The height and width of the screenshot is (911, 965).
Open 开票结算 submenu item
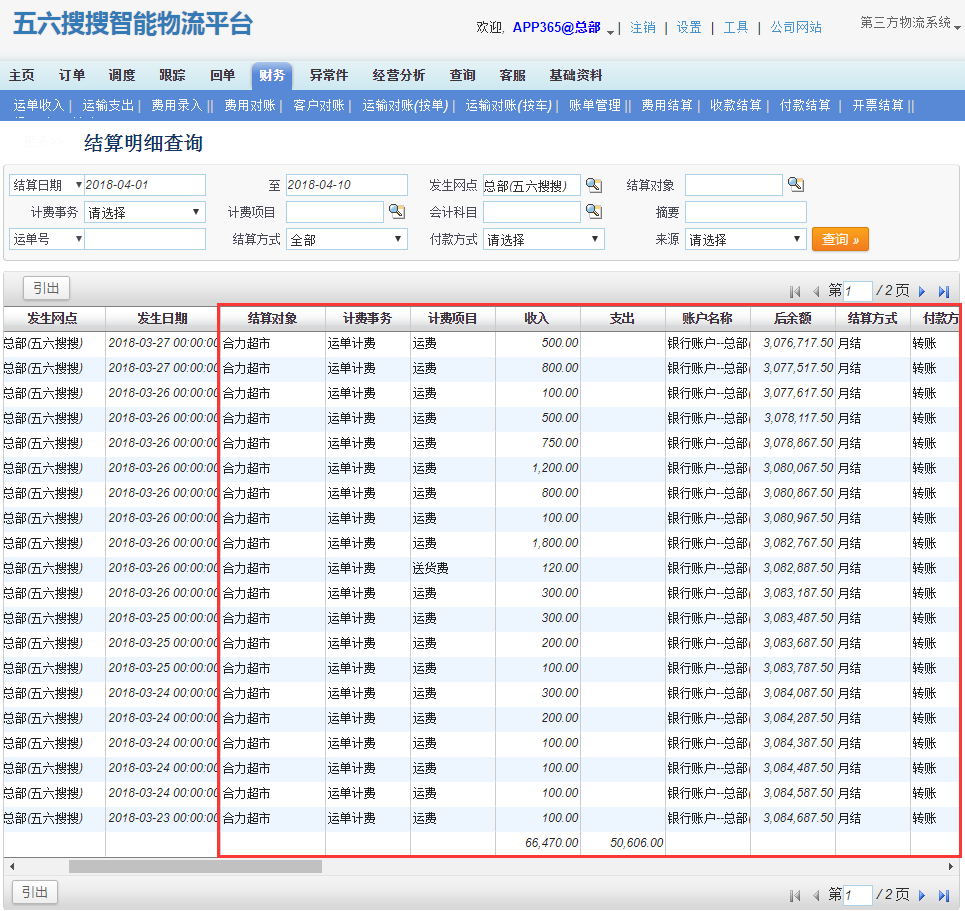(878, 105)
